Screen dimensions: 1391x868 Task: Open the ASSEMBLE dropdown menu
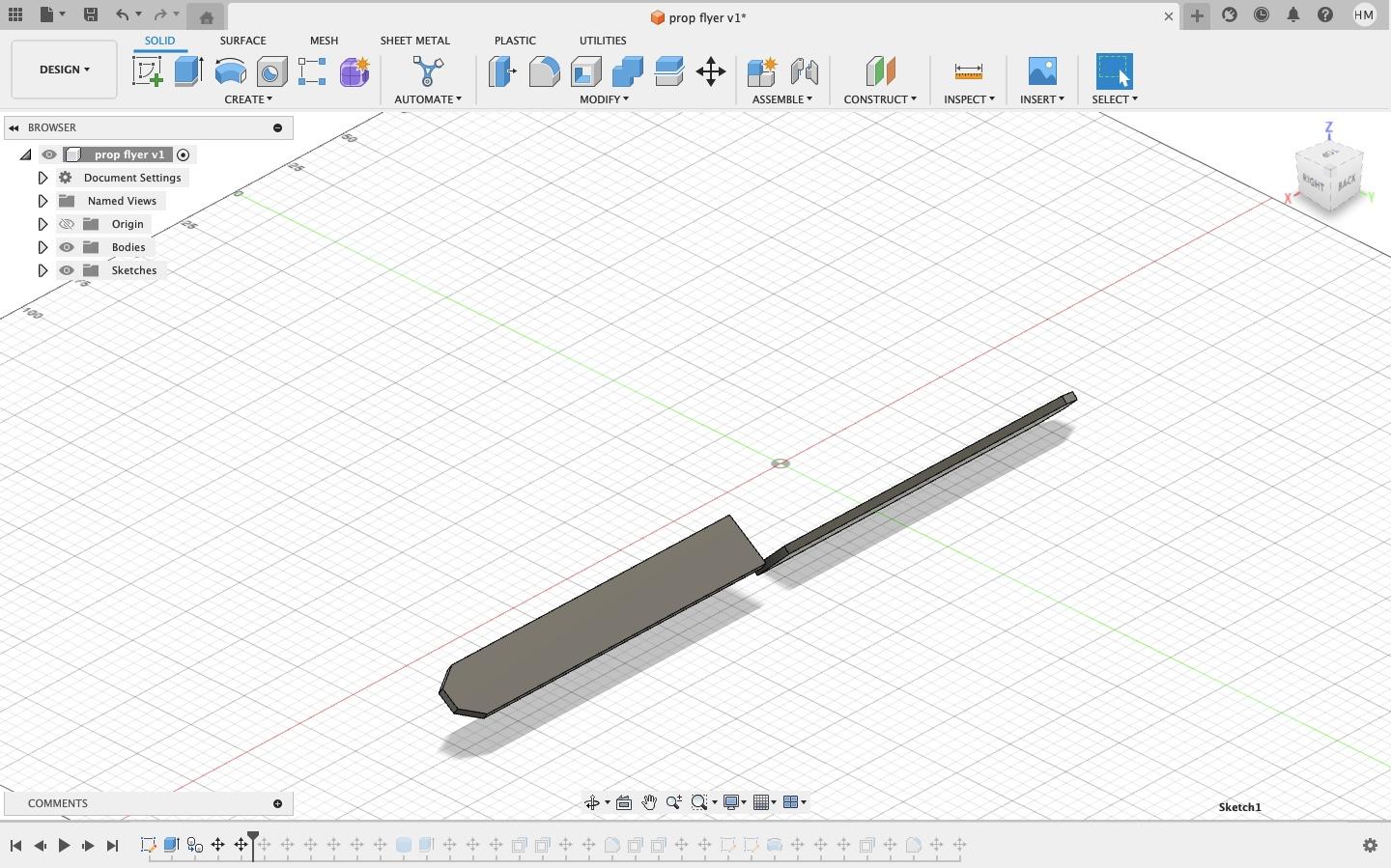781,99
